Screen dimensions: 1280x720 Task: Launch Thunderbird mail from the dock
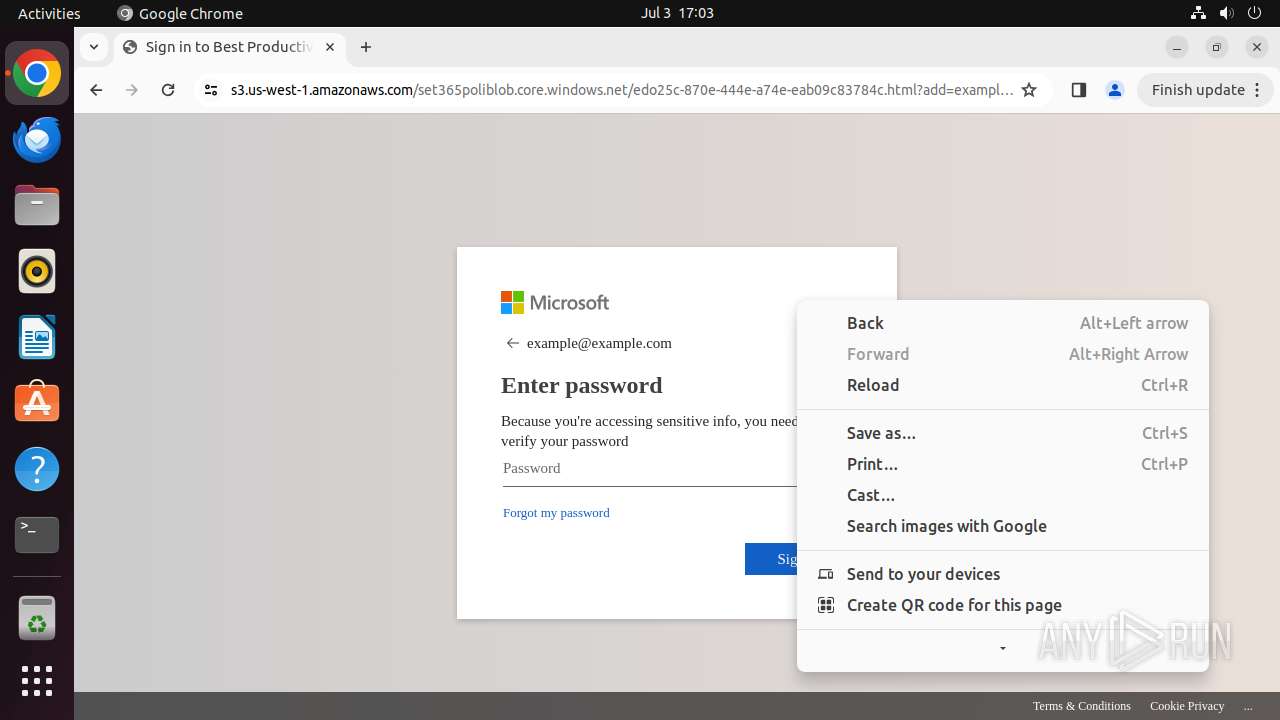[x=37, y=140]
